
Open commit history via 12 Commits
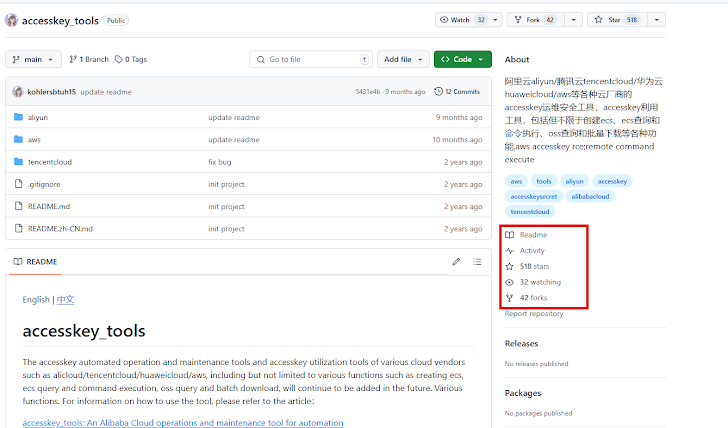pyautogui.click(x=457, y=91)
